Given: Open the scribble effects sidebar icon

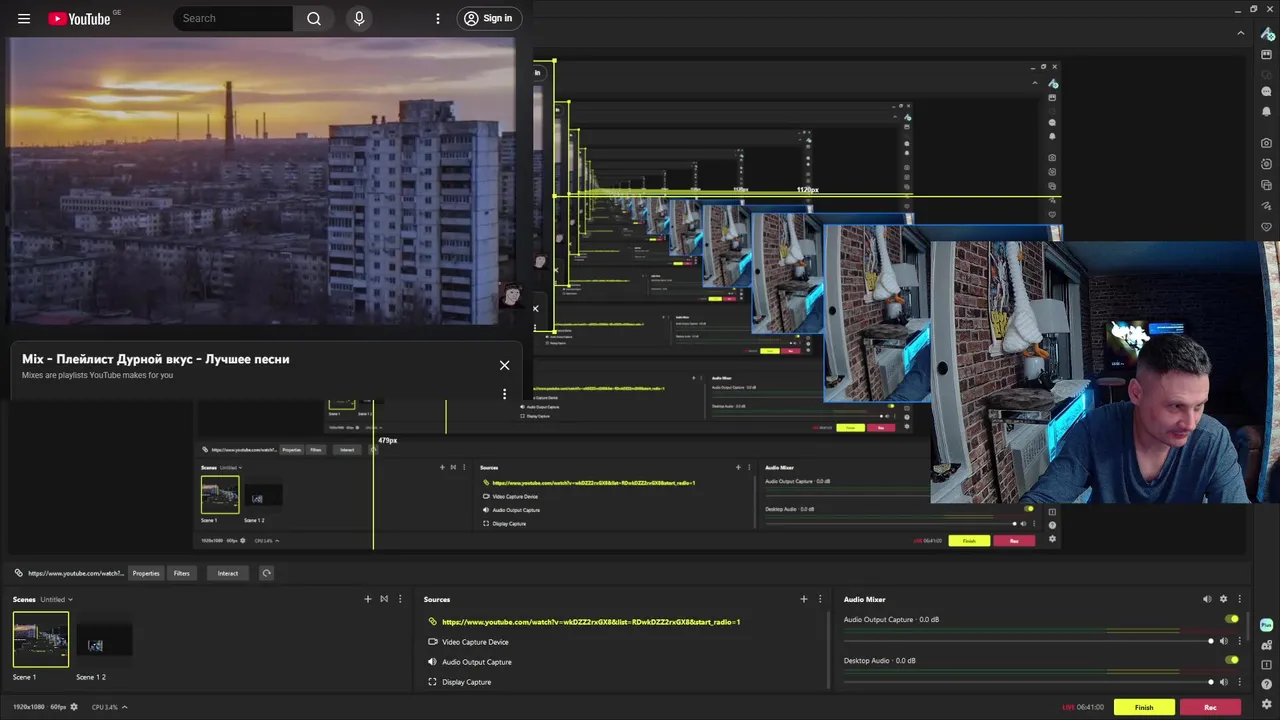Looking at the screenshot, I should tap(1267, 206).
